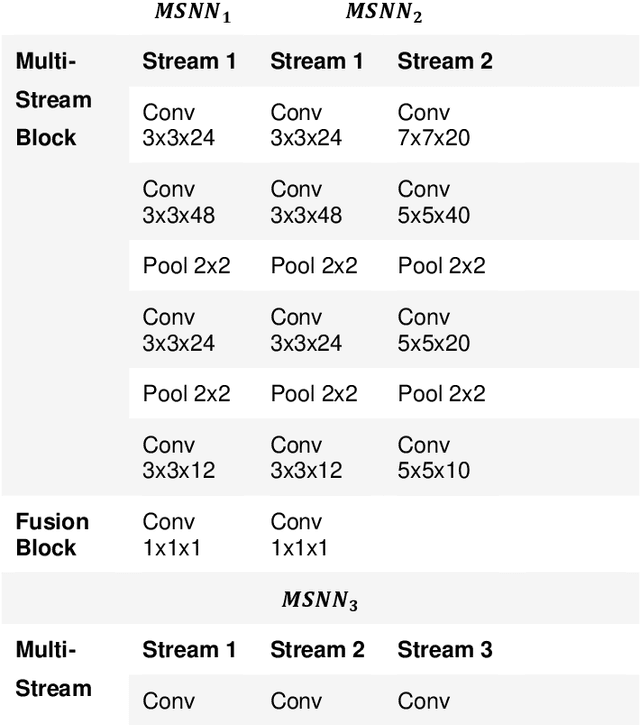The image size is (640, 725).
Task: Select the MSNN3 section heading
Action: coord(320,600)
